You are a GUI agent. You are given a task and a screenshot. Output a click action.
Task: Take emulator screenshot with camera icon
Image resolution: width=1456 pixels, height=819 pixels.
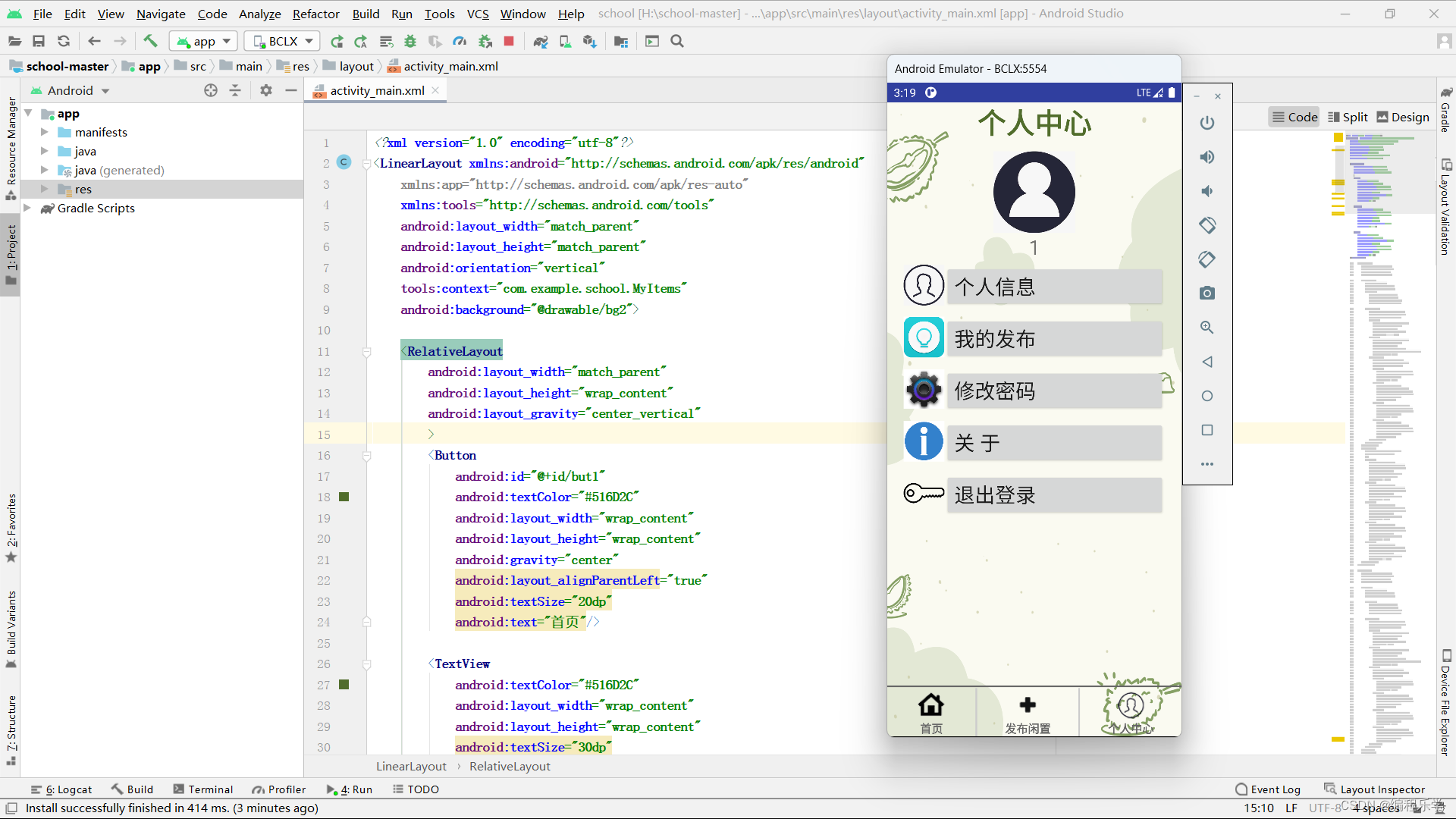click(1207, 293)
